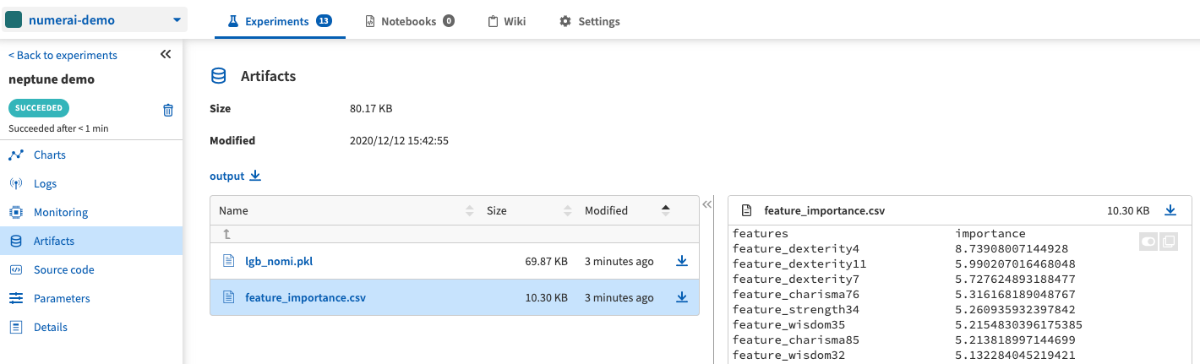The image size is (1200, 364).
Task: Copy preview contents using the copy icon
Action: pyautogui.click(x=1168, y=241)
